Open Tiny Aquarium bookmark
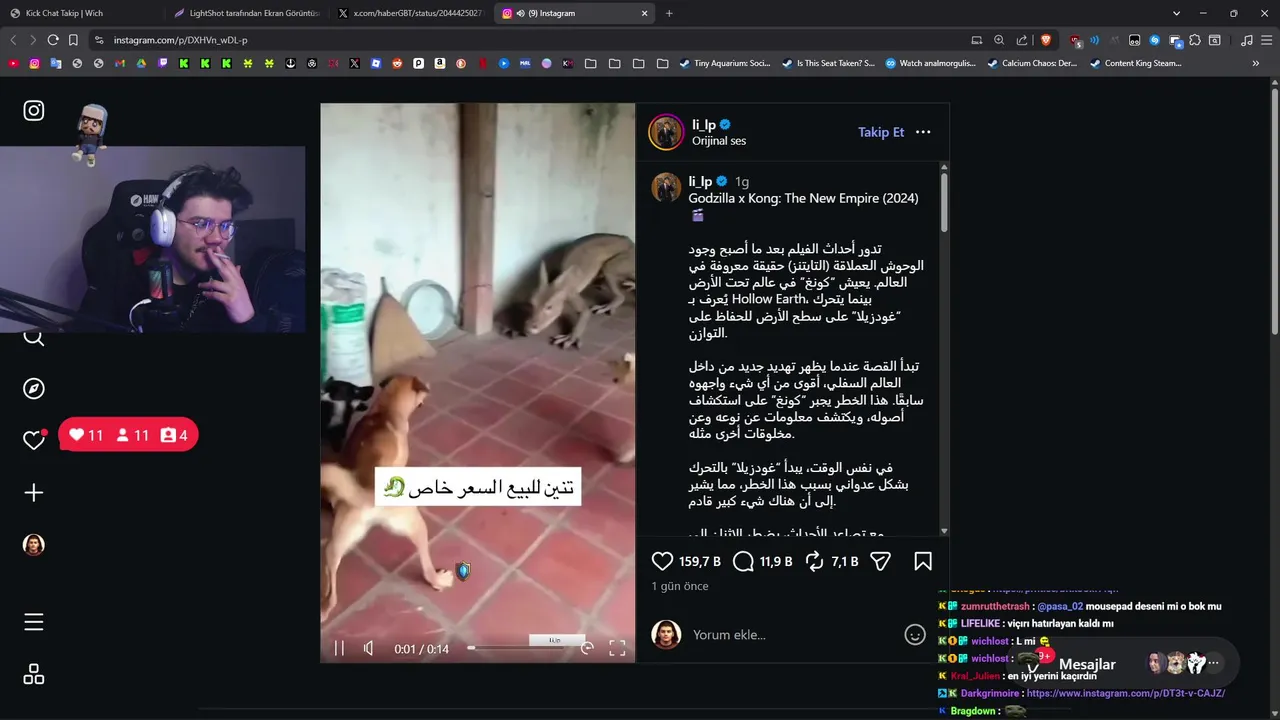Screen dimensions: 1280x720 tap(724, 63)
